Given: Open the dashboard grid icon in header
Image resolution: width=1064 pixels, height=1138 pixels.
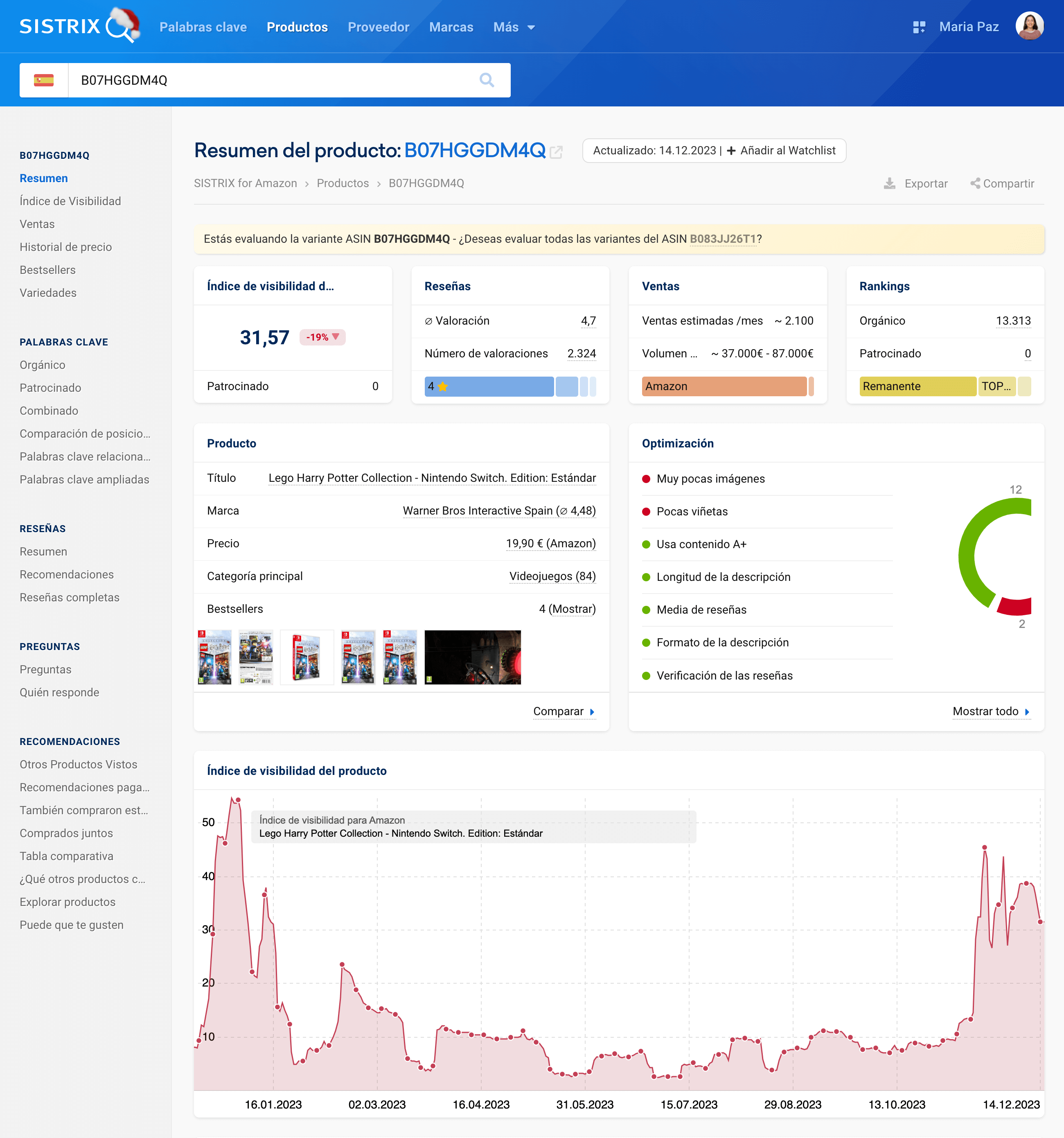Looking at the screenshot, I should coord(919,27).
